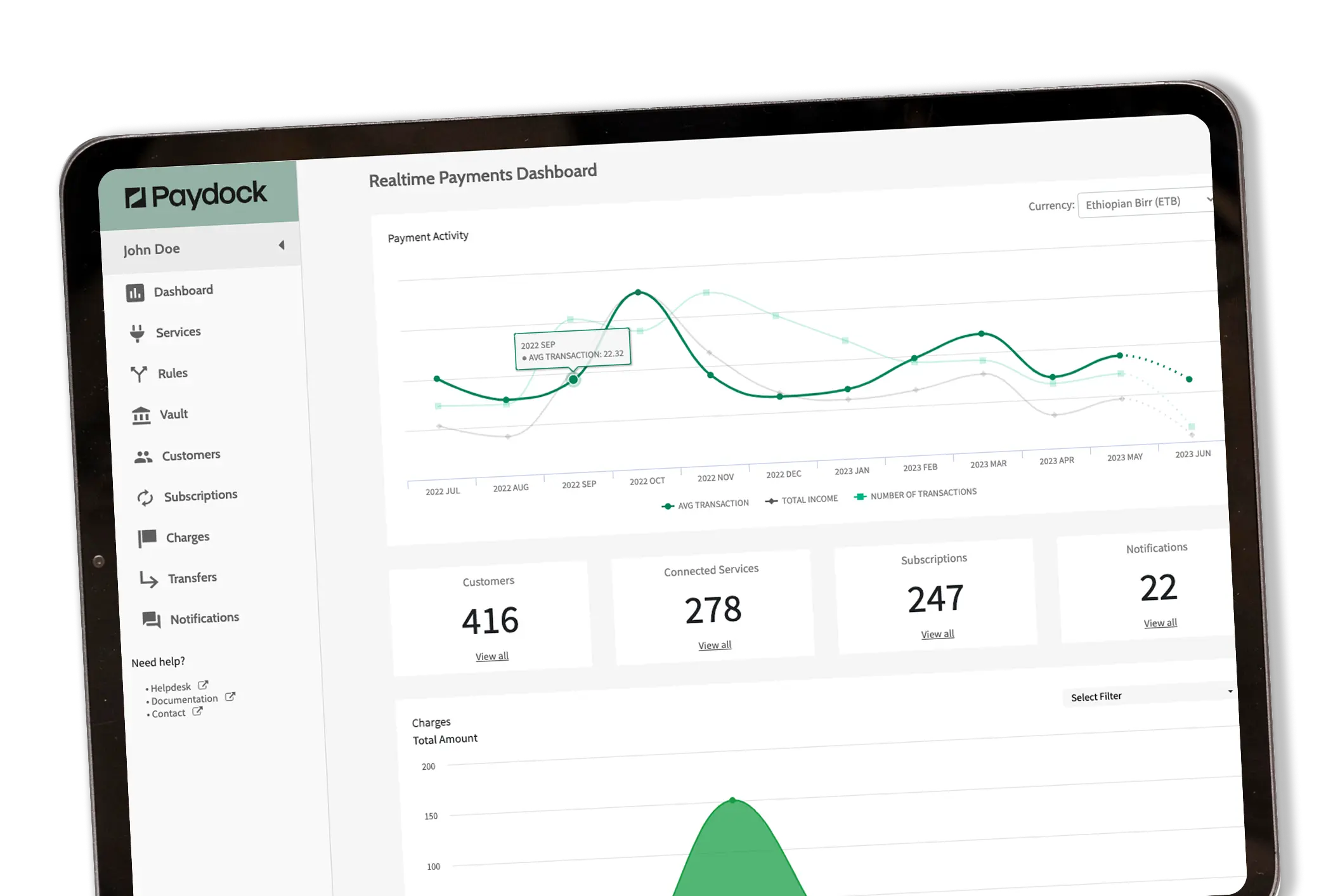Click the 2023 JUN avg transaction point
Image resolution: width=1326 pixels, height=896 pixels.
tap(1190, 379)
